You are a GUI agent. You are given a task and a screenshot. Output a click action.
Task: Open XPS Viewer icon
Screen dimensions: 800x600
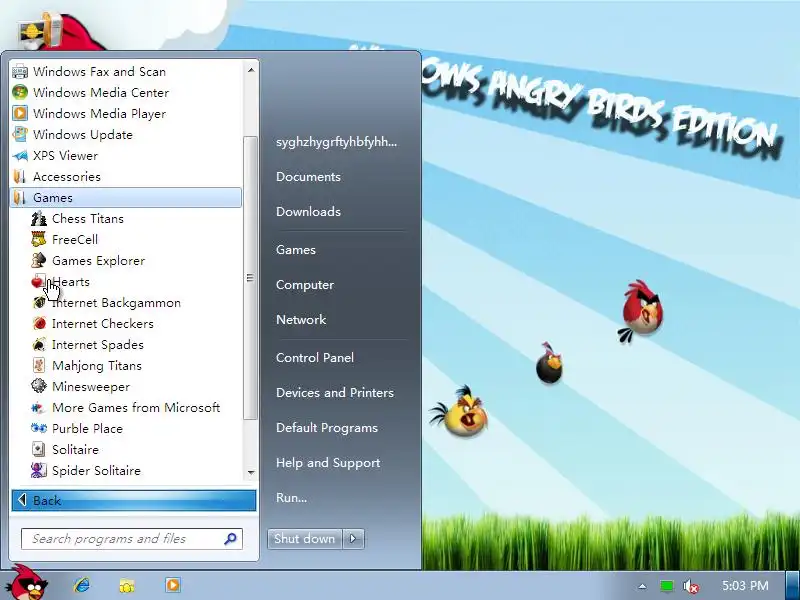tap(20, 155)
